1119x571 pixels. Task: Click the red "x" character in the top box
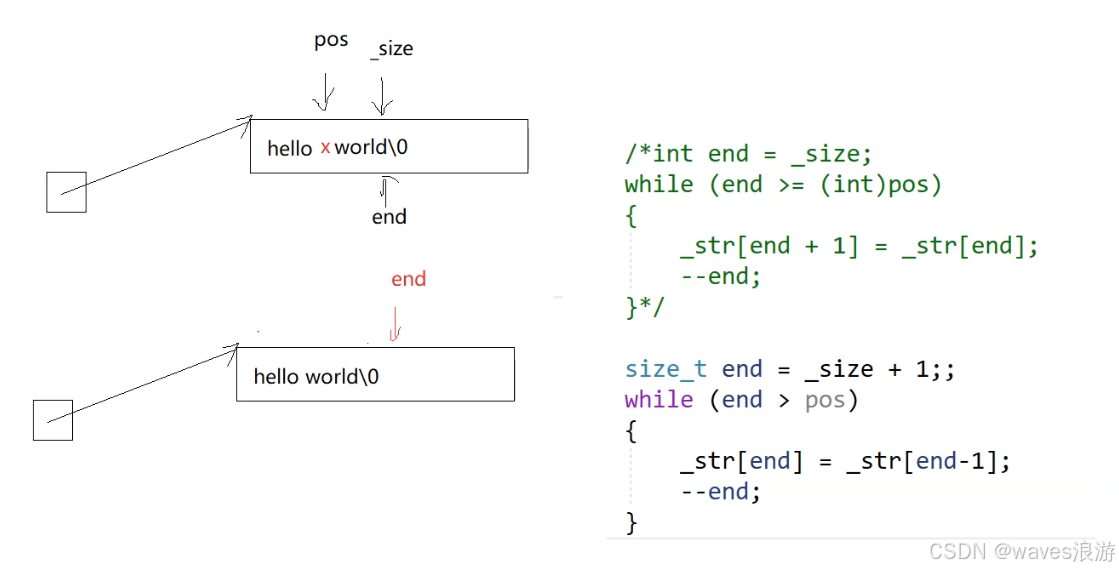click(x=325, y=148)
